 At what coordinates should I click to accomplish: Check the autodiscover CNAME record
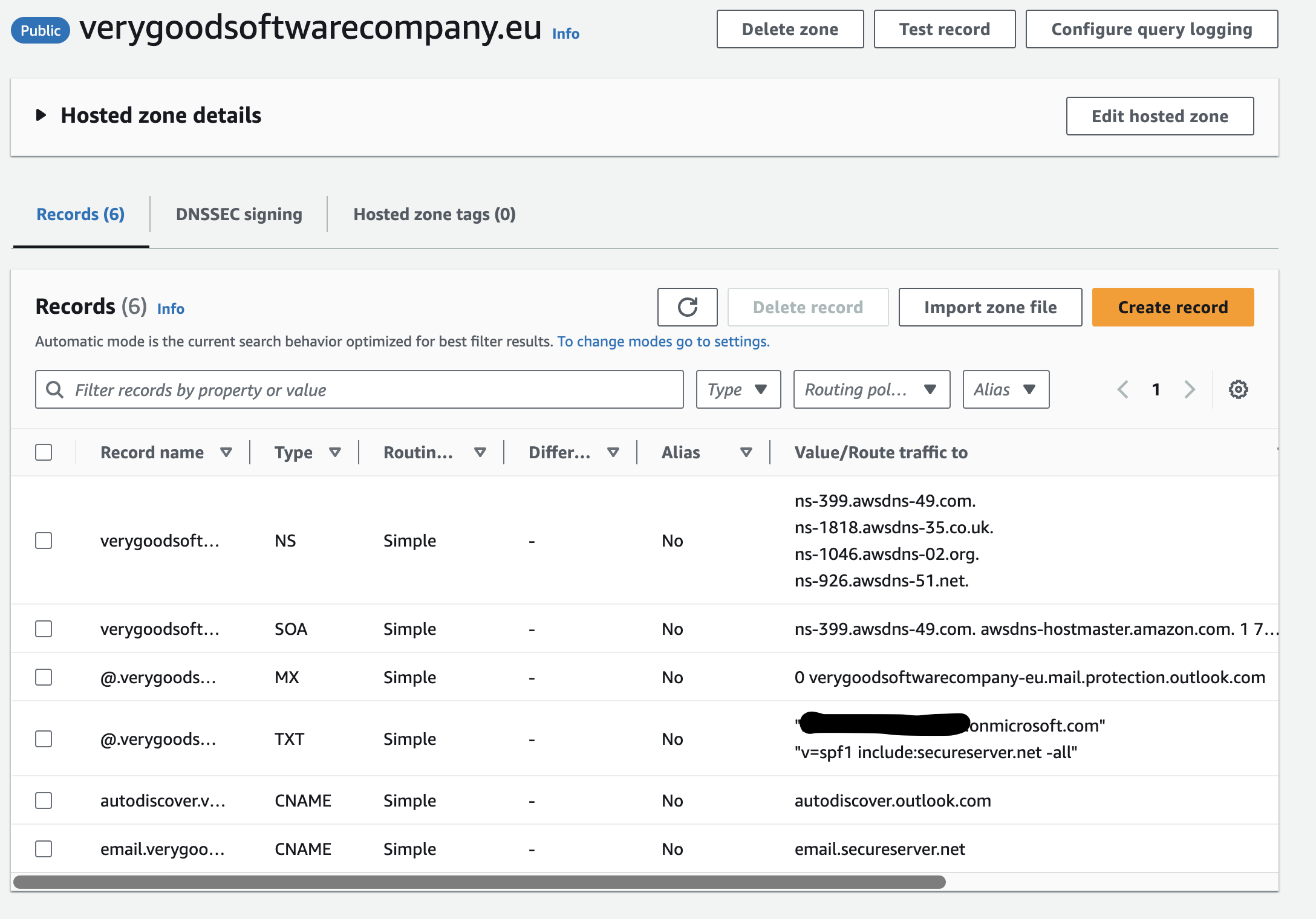tap(44, 800)
